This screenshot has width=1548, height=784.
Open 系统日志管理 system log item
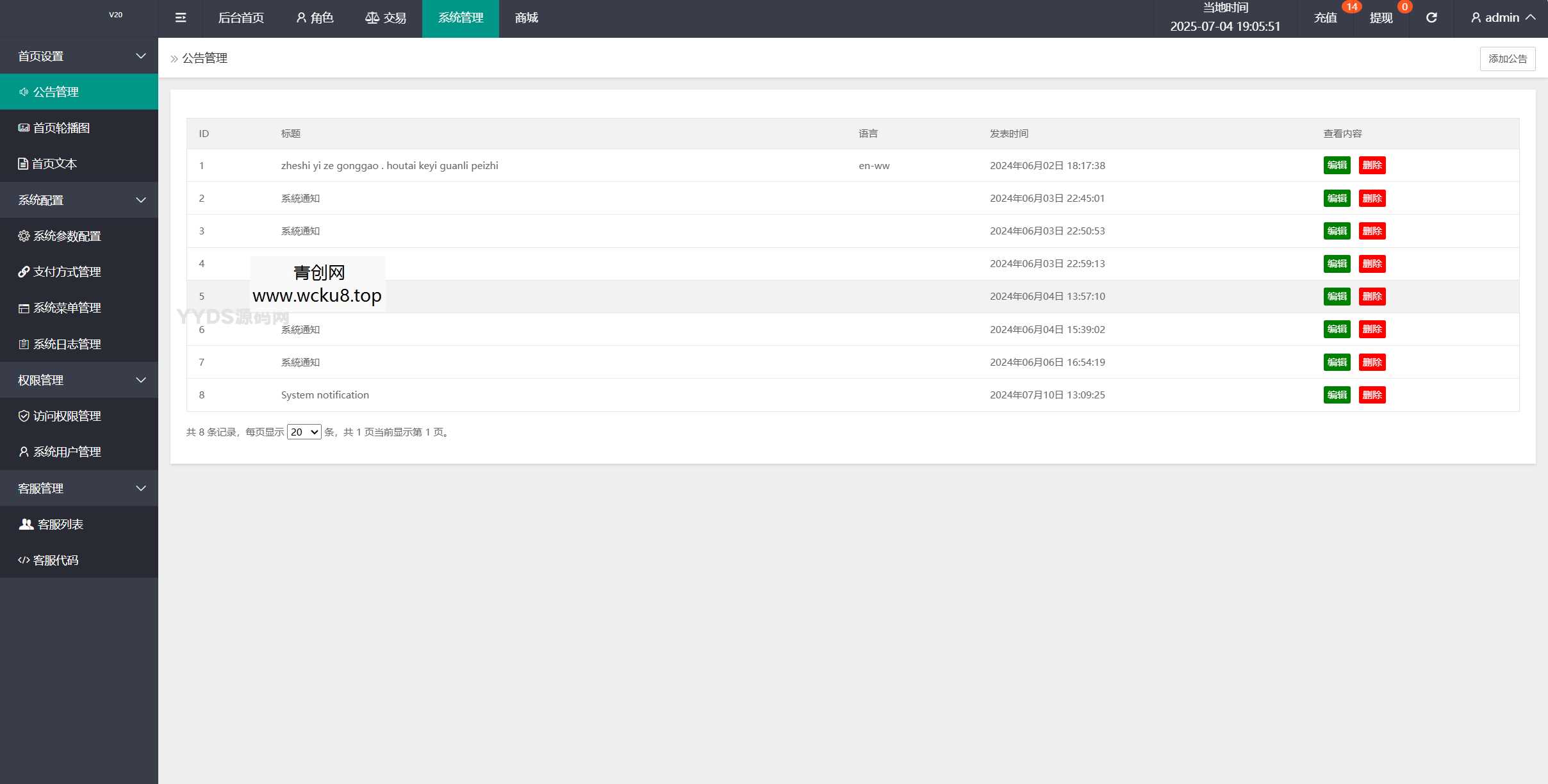pyautogui.click(x=67, y=344)
